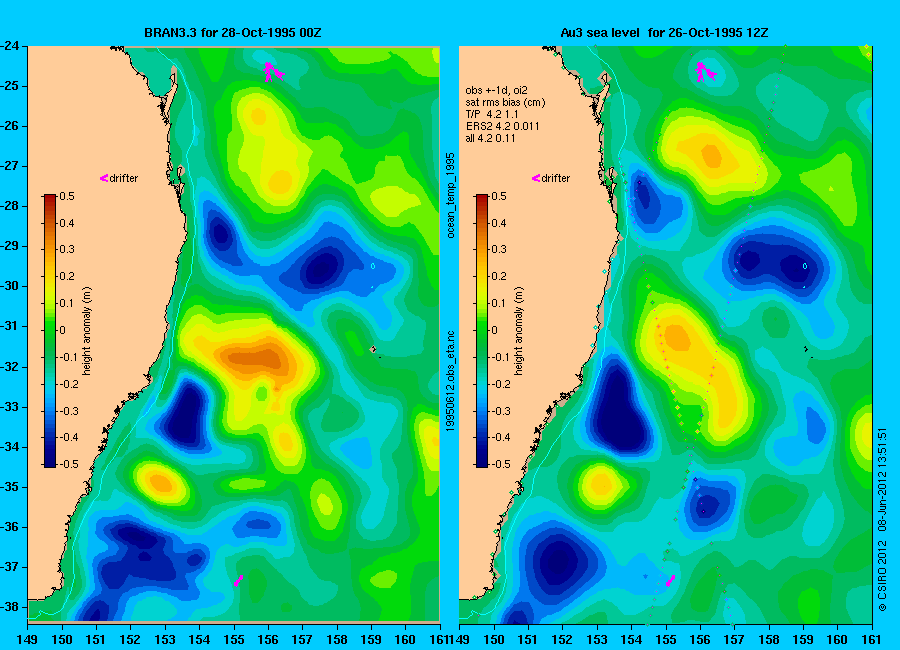The image size is (900, 650).
Task: Select the 'drifter' legend label in BRAN3.3 panel
Action: point(124,179)
